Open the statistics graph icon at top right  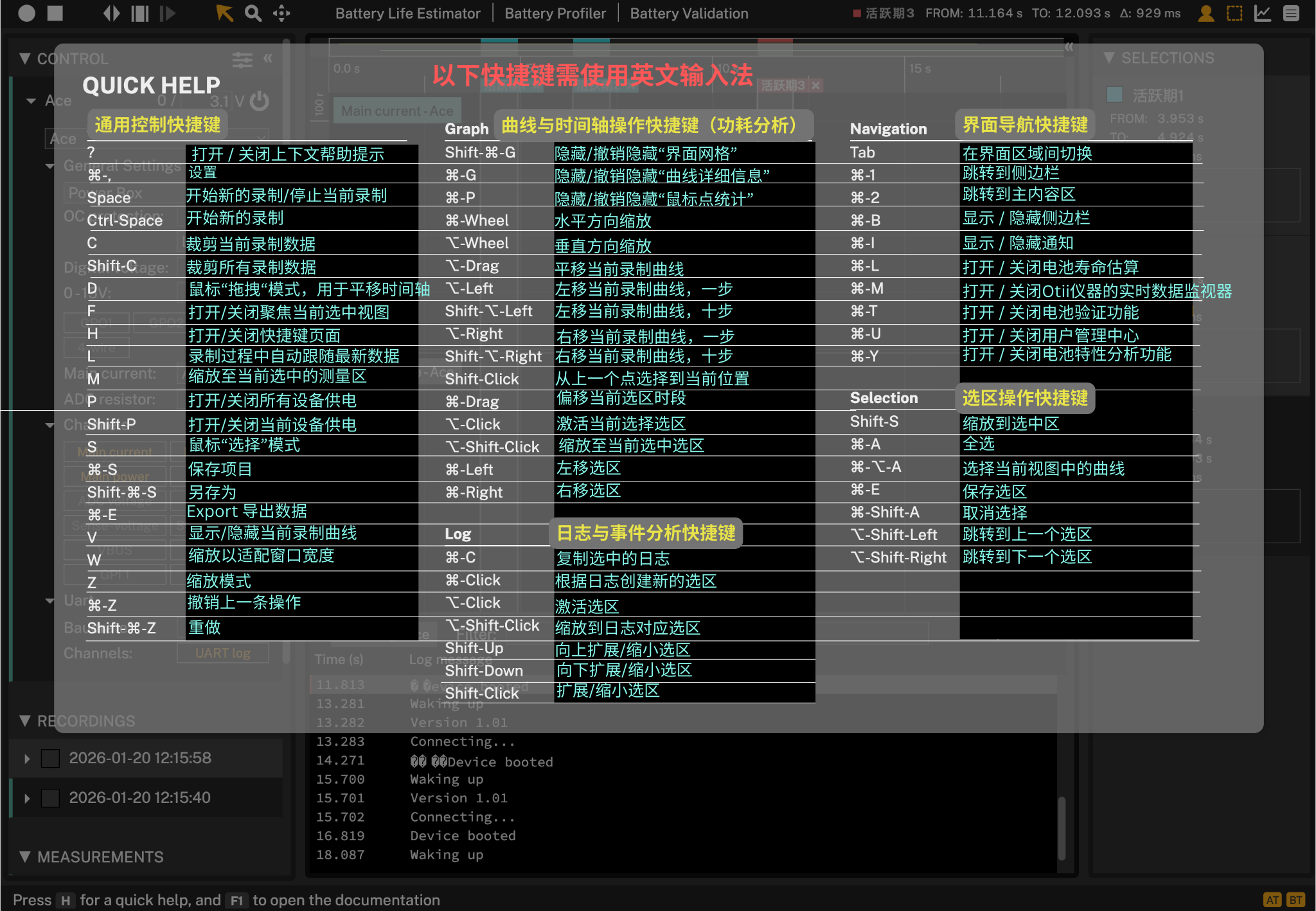coord(1261,13)
